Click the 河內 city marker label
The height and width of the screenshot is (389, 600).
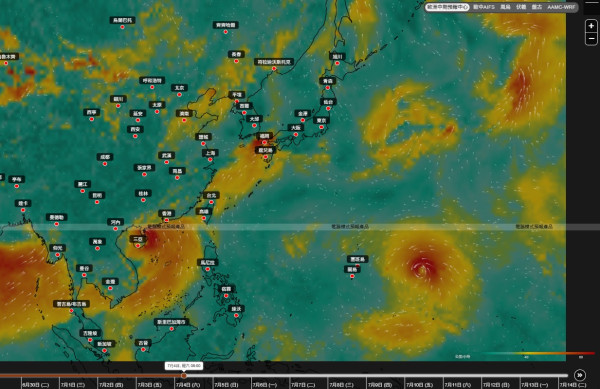pos(116,222)
